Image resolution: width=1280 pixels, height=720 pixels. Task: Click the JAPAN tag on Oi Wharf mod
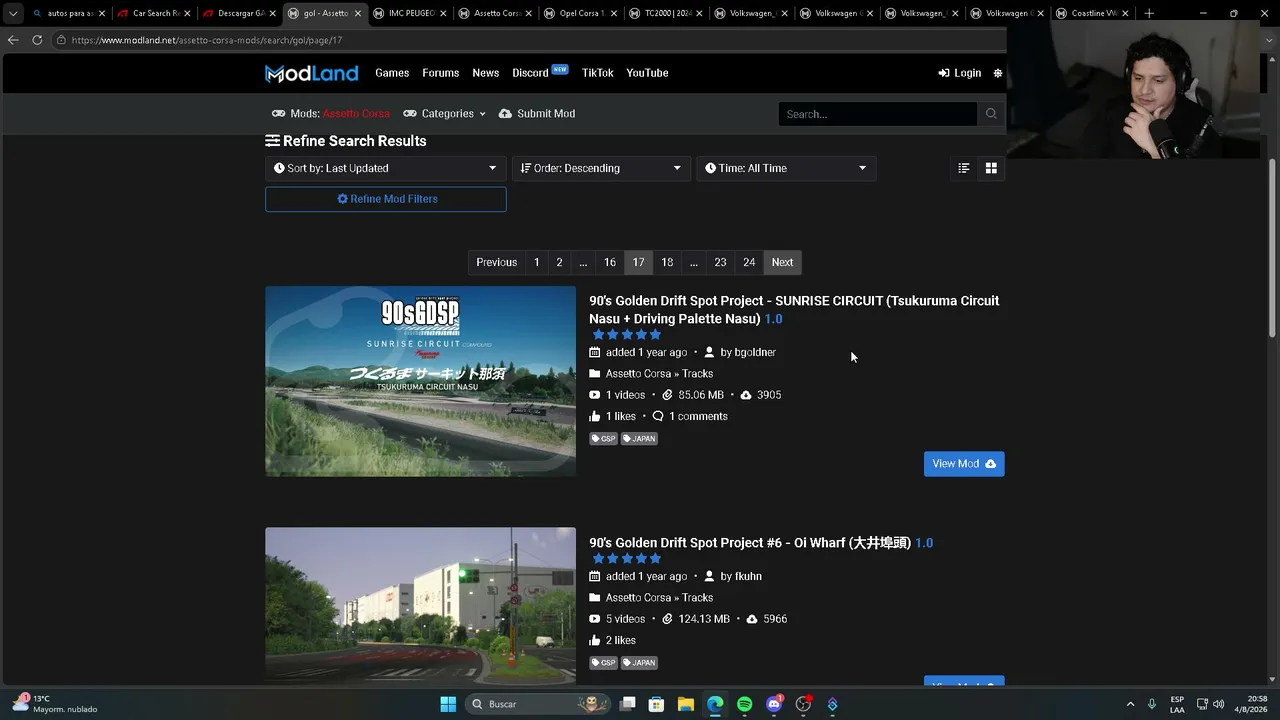tap(639, 663)
